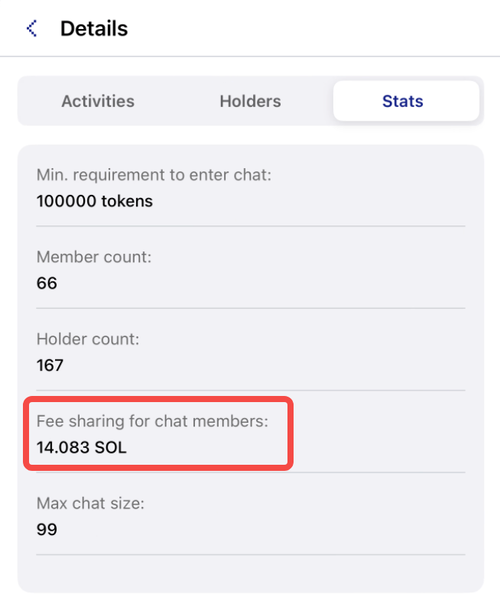
Task: Select the Member count label
Action: coord(94,257)
